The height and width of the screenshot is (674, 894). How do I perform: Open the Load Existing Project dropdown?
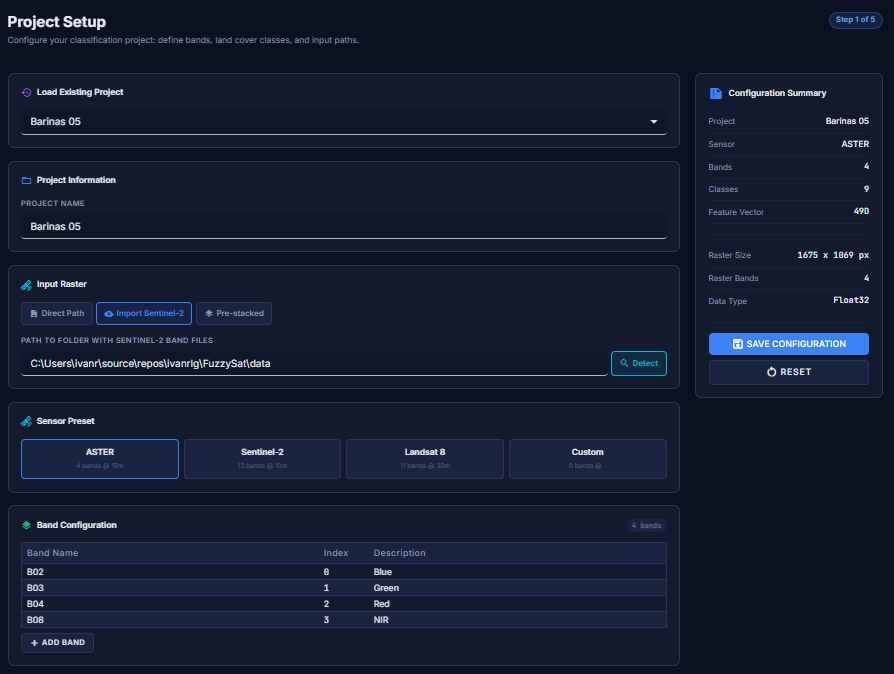[x=343, y=122]
